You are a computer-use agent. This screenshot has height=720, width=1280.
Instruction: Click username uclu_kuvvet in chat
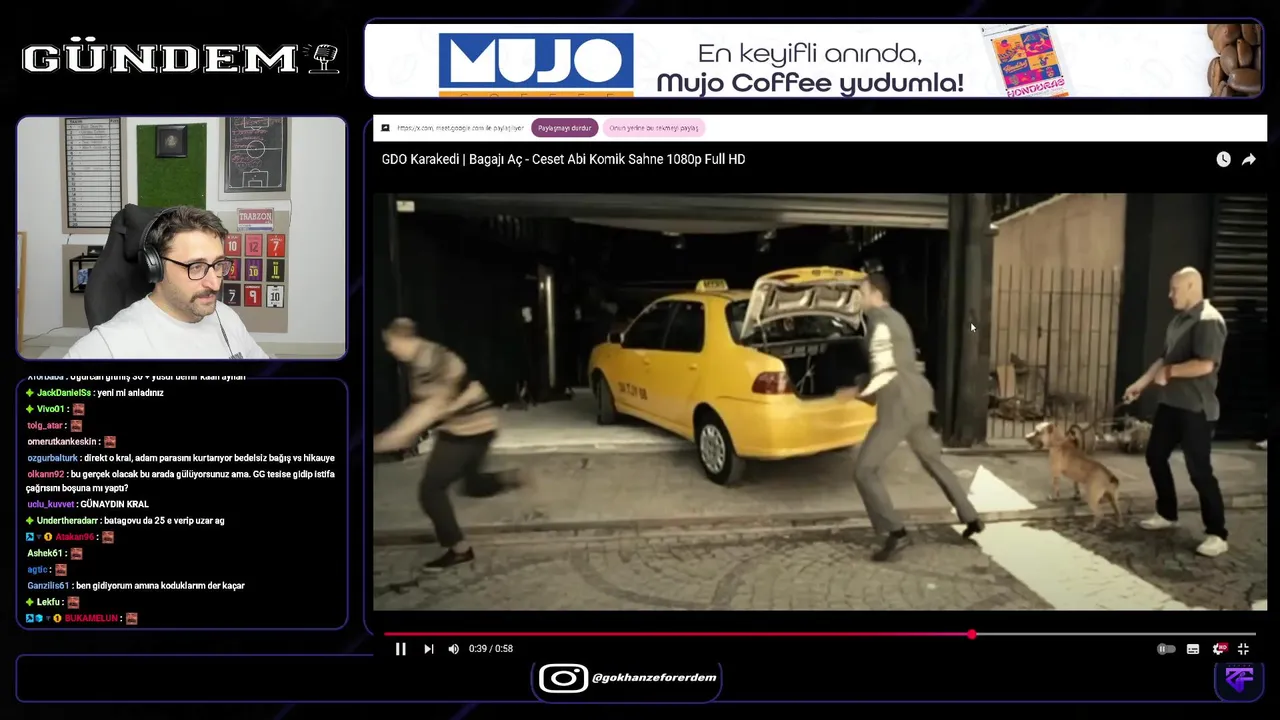tap(51, 504)
